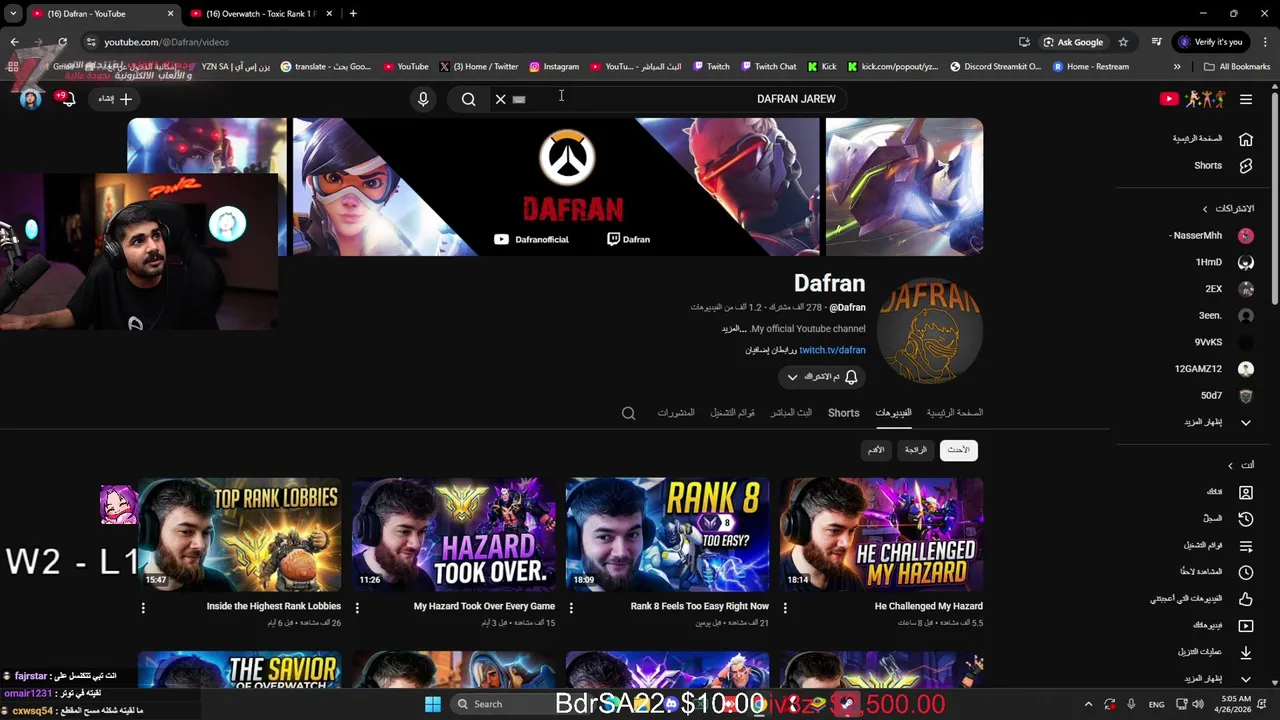Open the You section header arrow
Image resolution: width=1280 pixels, height=720 pixels.
[1230, 465]
